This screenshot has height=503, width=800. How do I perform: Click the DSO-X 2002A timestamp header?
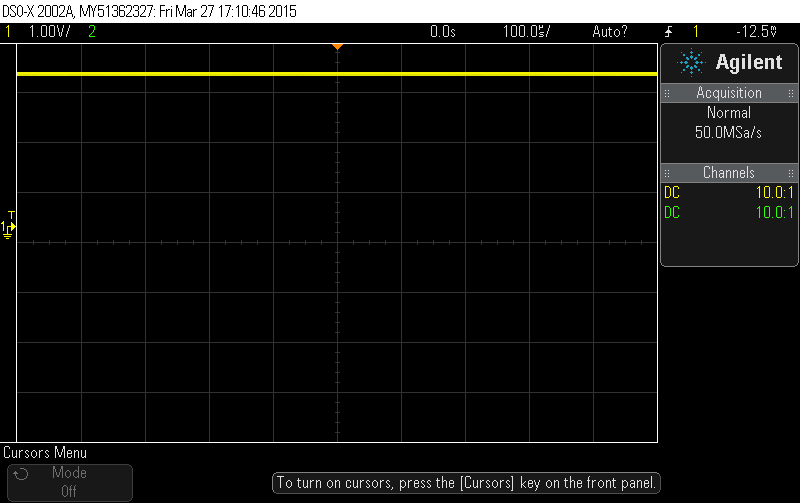pyautogui.click(x=149, y=11)
